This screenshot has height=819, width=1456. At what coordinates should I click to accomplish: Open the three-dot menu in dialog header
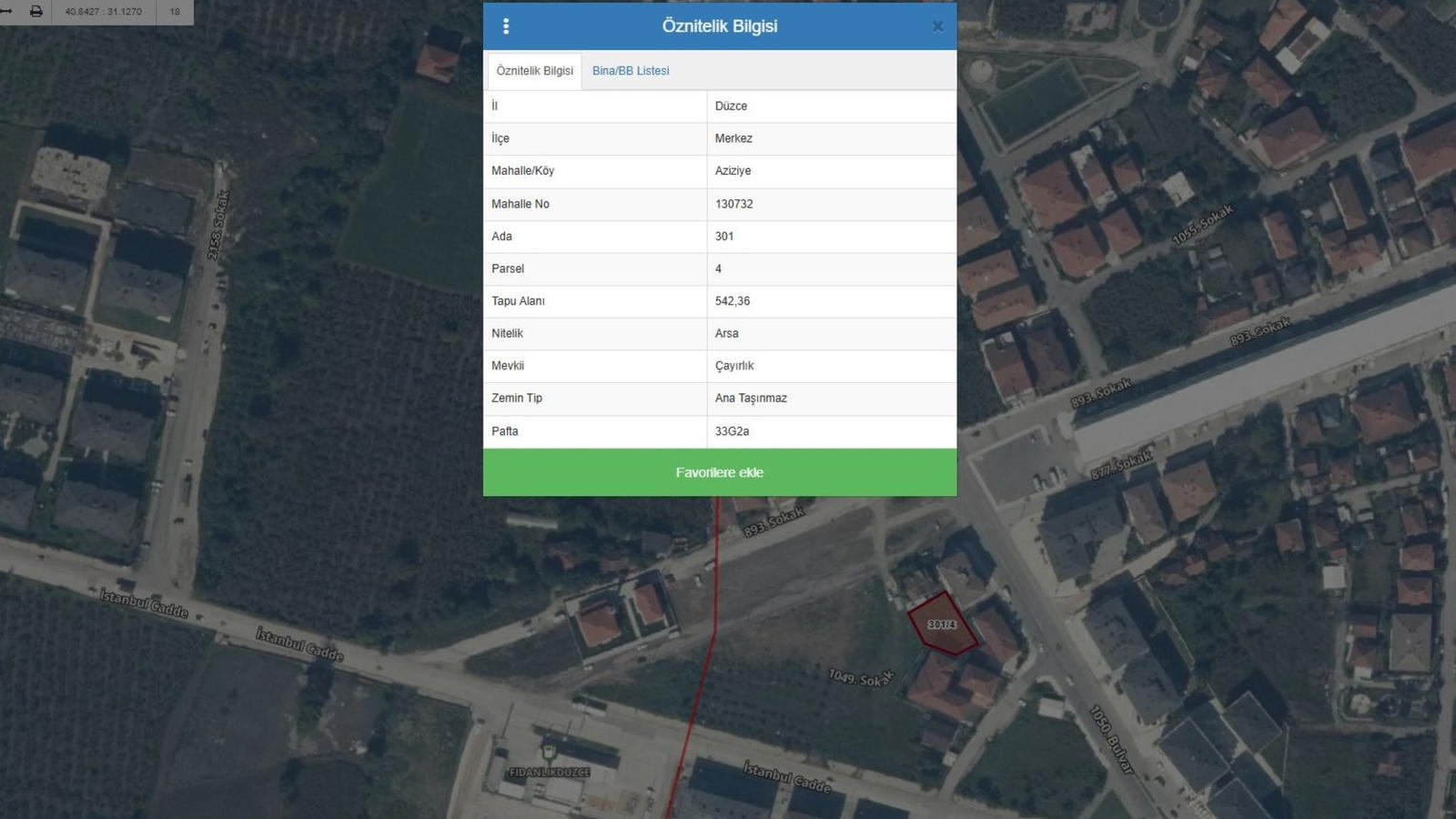(x=506, y=26)
